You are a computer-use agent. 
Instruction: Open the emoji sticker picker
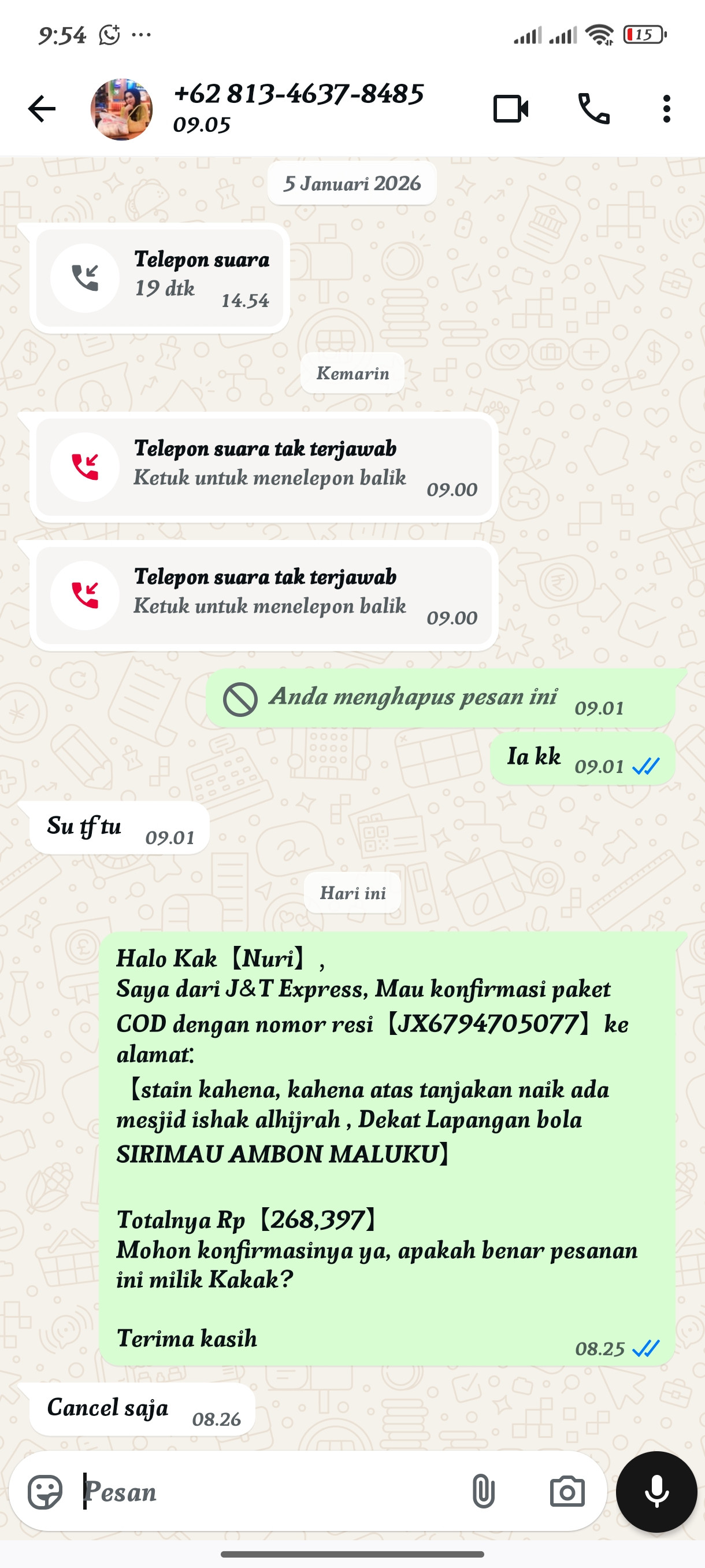[x=45, y=1492]
